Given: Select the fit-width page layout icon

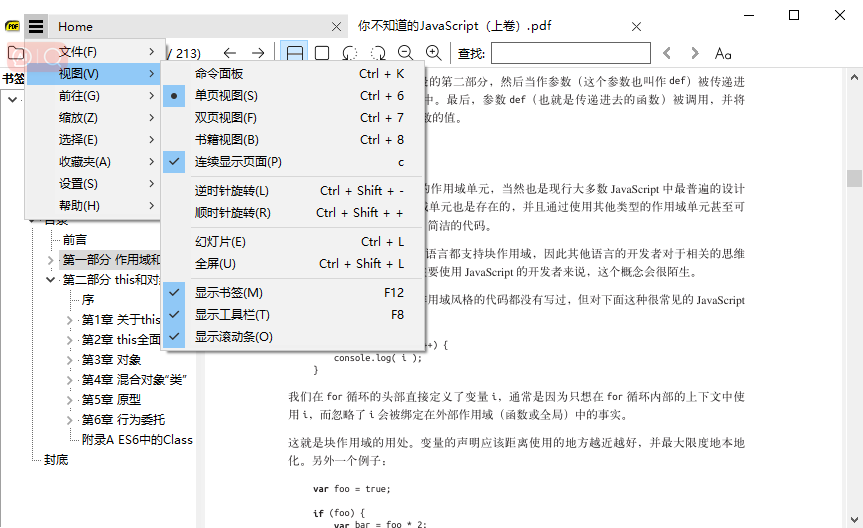Looking at the screenshot, I should (294, 53).
